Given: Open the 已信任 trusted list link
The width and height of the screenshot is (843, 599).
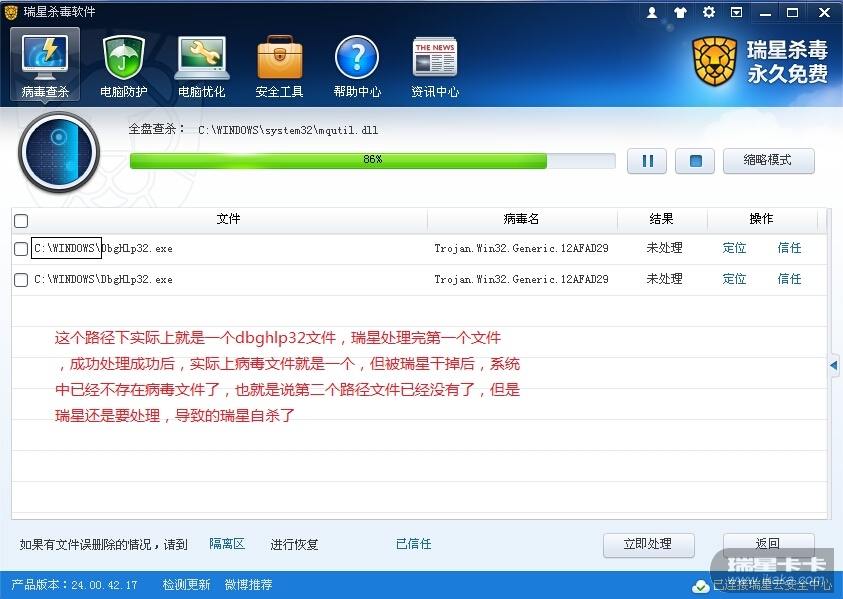Looking at the screenshot, I should [413, 544].
